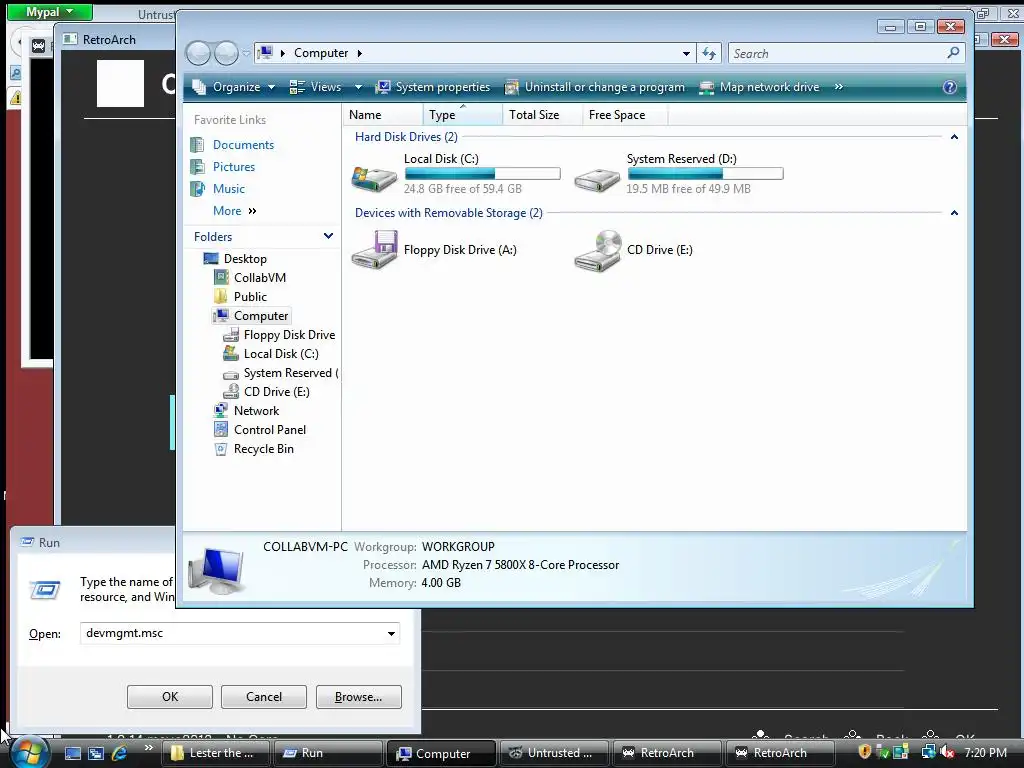Select the CD Drive (E:) icon
Screen dimensions: 1024x768
coord(598,251)
